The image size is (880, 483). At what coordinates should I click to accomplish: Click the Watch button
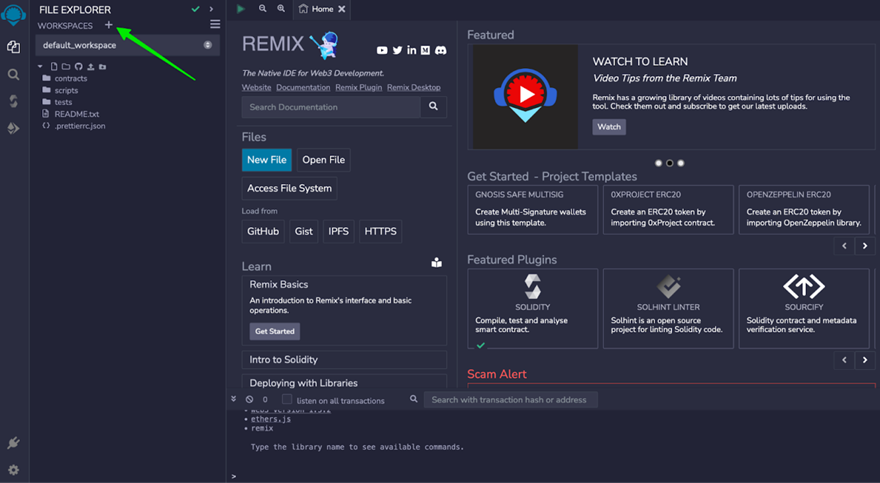click(609, 127)
